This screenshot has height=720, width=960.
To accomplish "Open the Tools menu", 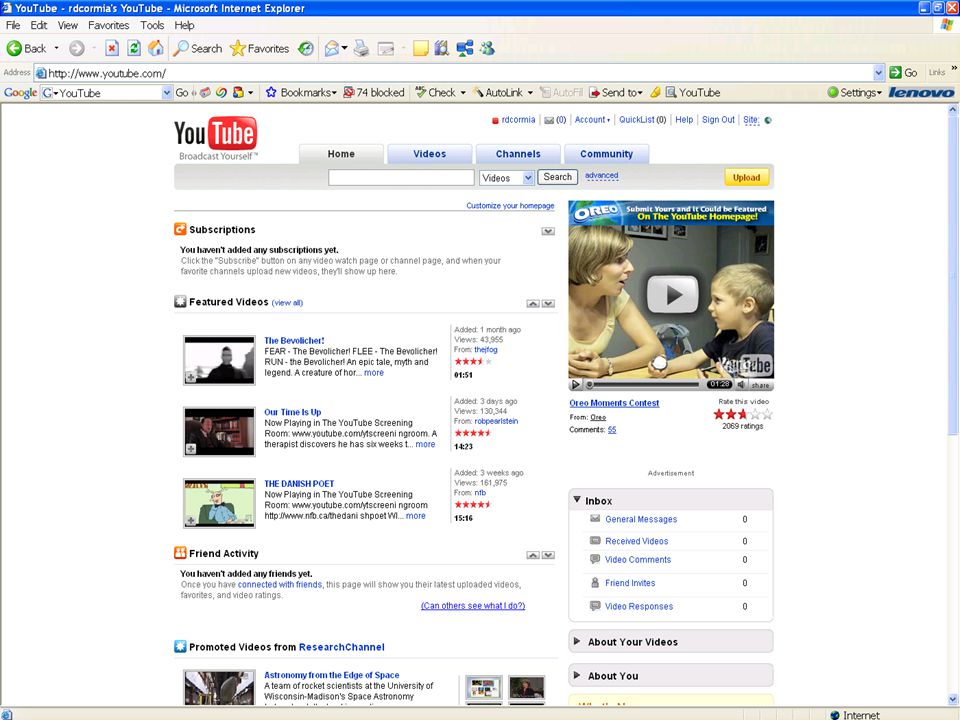I will [x=152, y=25].
